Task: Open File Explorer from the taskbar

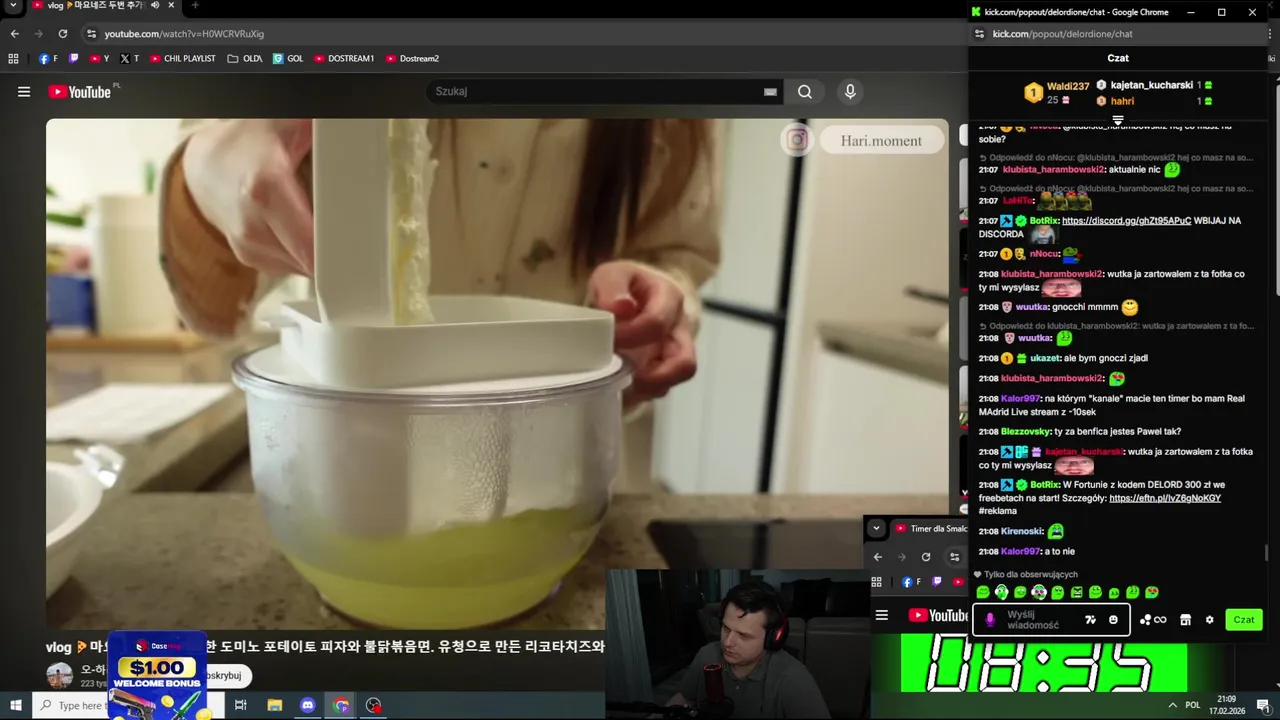Action: [x=275, y=706]
